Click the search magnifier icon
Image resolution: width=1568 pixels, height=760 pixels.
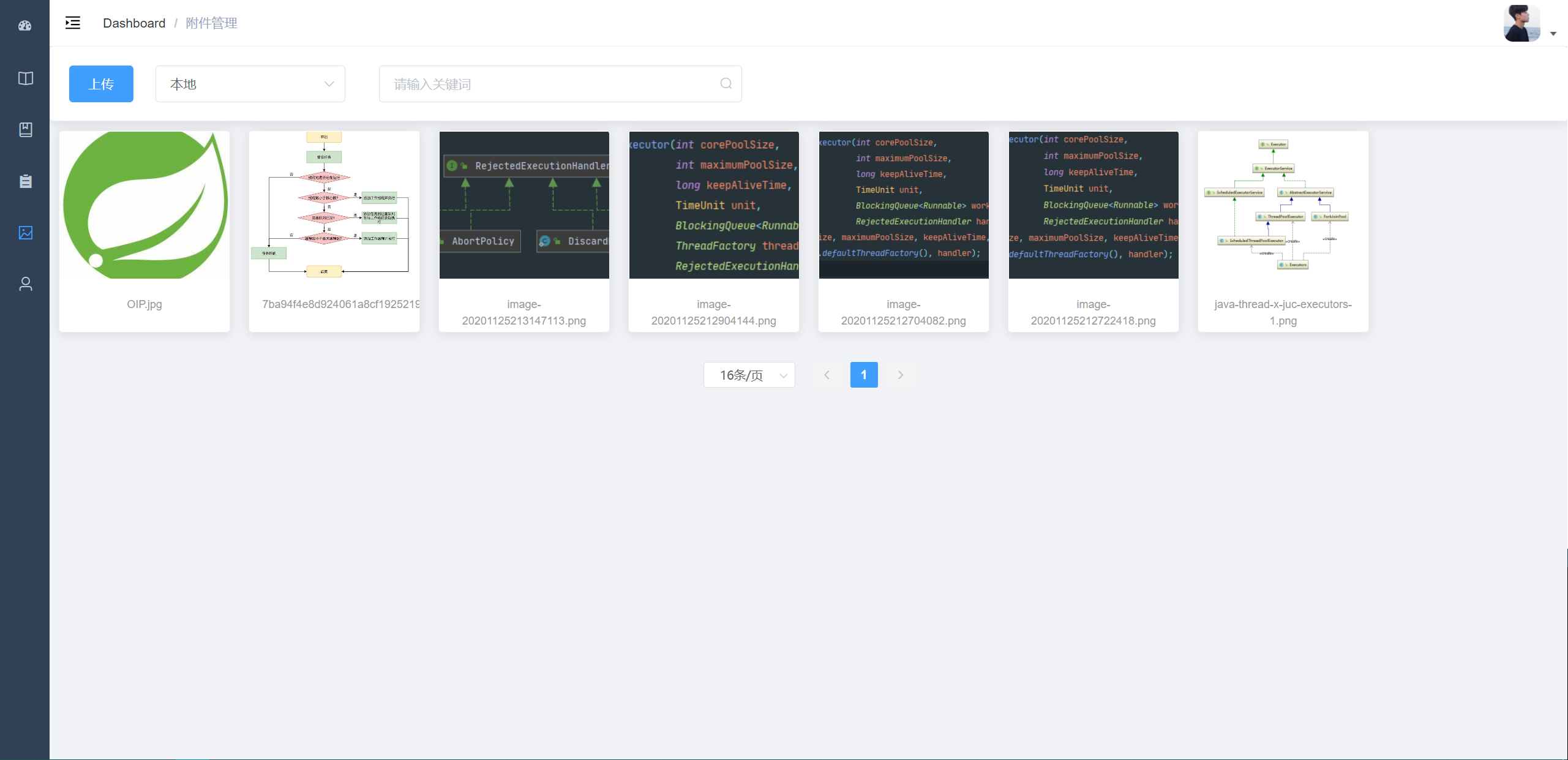click(x=726, y=84)
